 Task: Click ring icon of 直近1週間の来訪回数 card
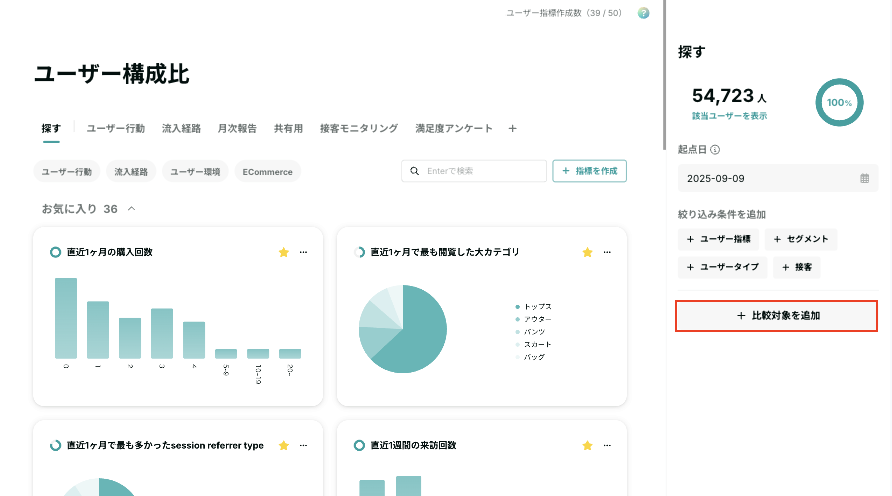[359, 445]
